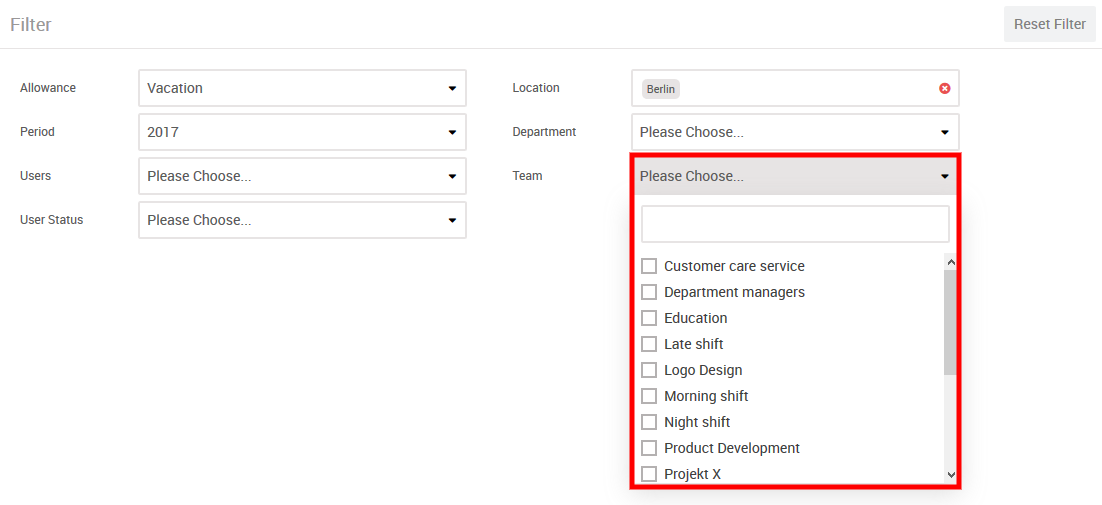Enable the Department managers checkbox
This screenshot has height=505, width=1102.
pos(649,292)
